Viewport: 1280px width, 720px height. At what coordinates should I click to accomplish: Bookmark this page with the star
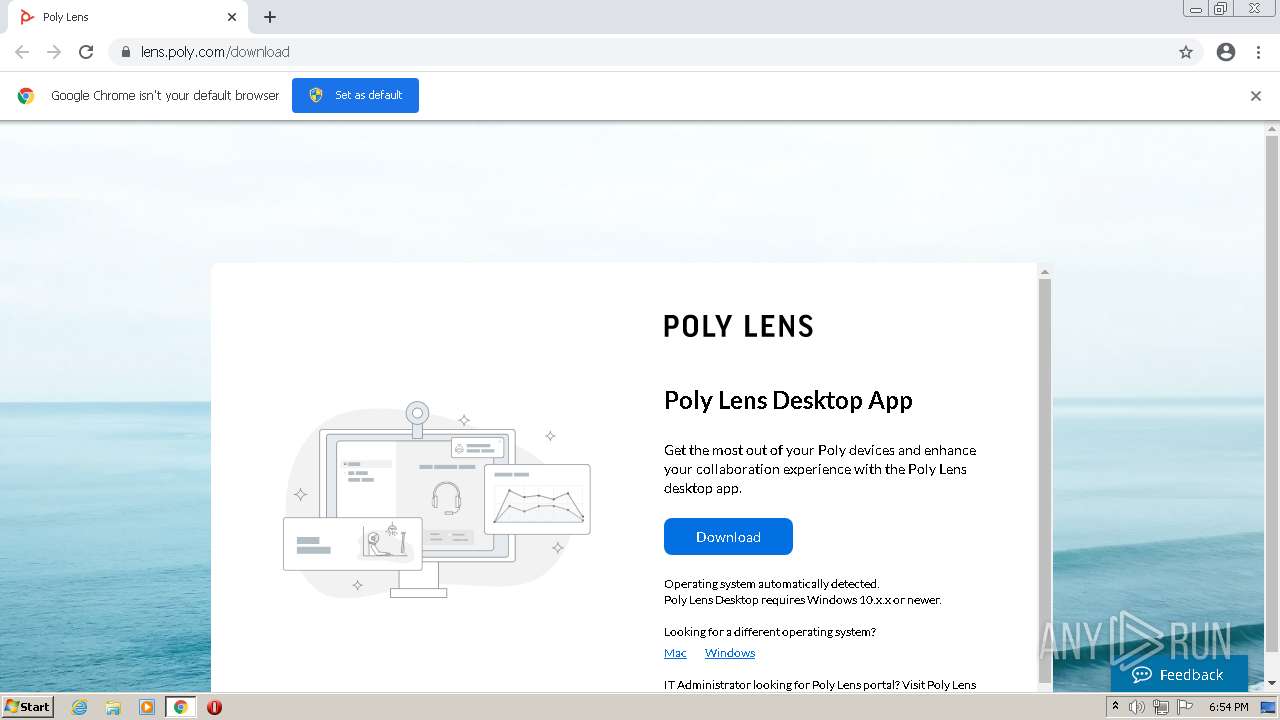pyautogui.click(x=1186, y=52)
